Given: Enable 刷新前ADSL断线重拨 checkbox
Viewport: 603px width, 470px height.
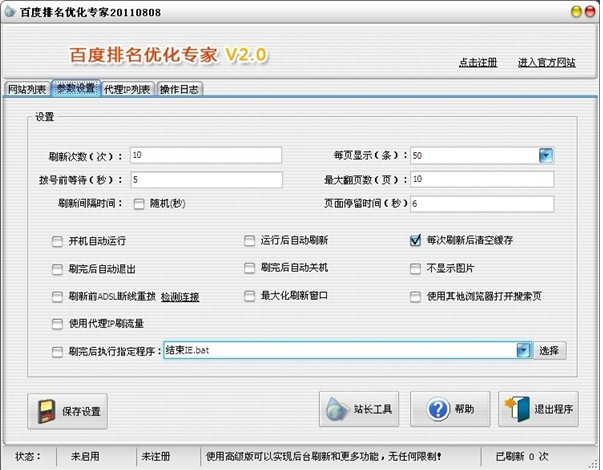Looking at the screenshot, I should click(57, 297).
